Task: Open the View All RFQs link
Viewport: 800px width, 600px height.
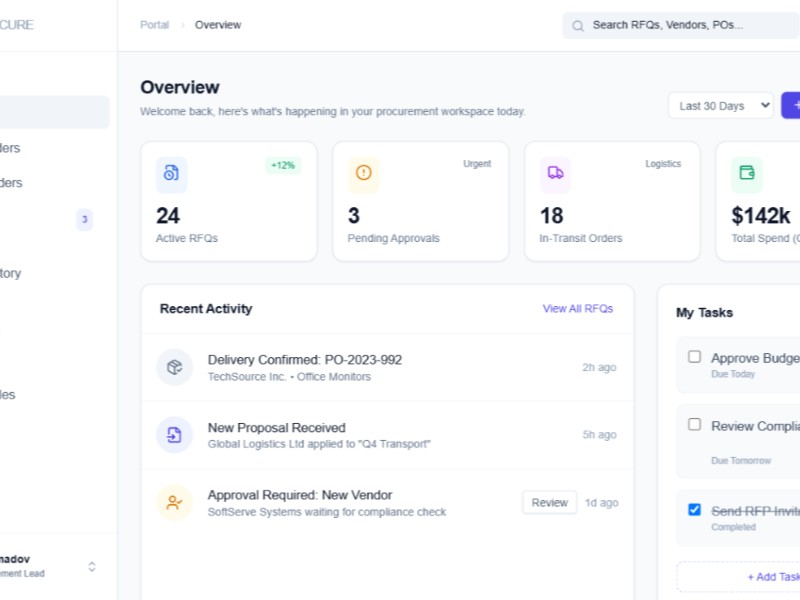Action: pos(577,309)
